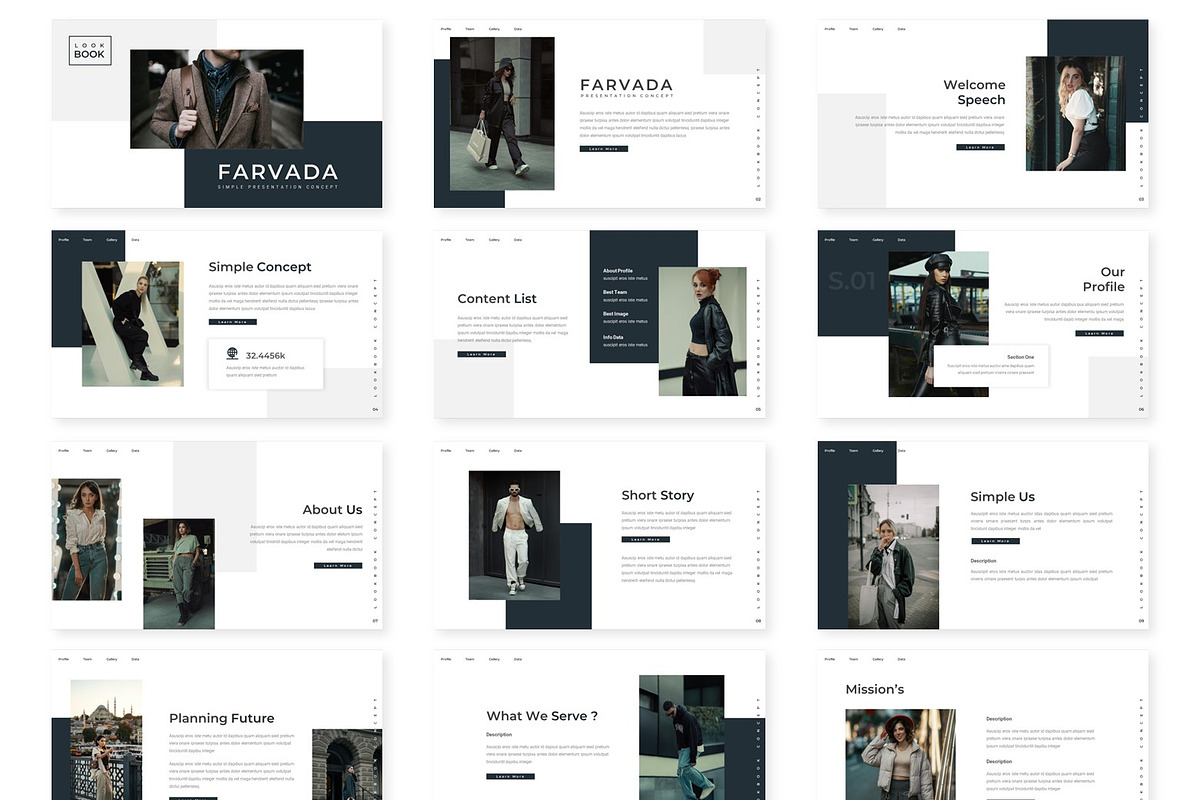Click Learn More on the Our Profile slide
The width and height of the screenshot is (1200, 800).
click(x=1100, y=333)
